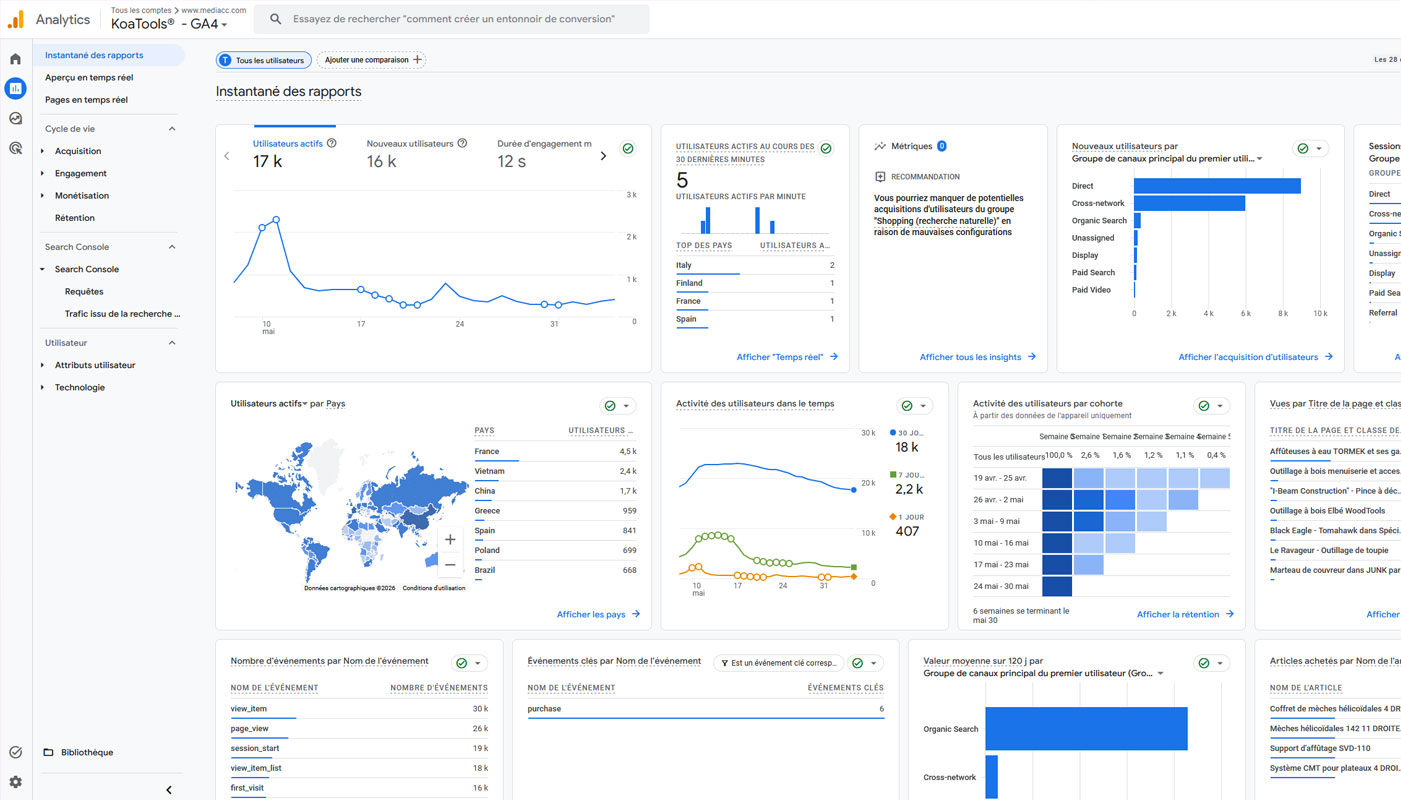Click the Vietnam row in the Pays table
The height and width of the screenshot is (800, 1401).
pos(555,471)
